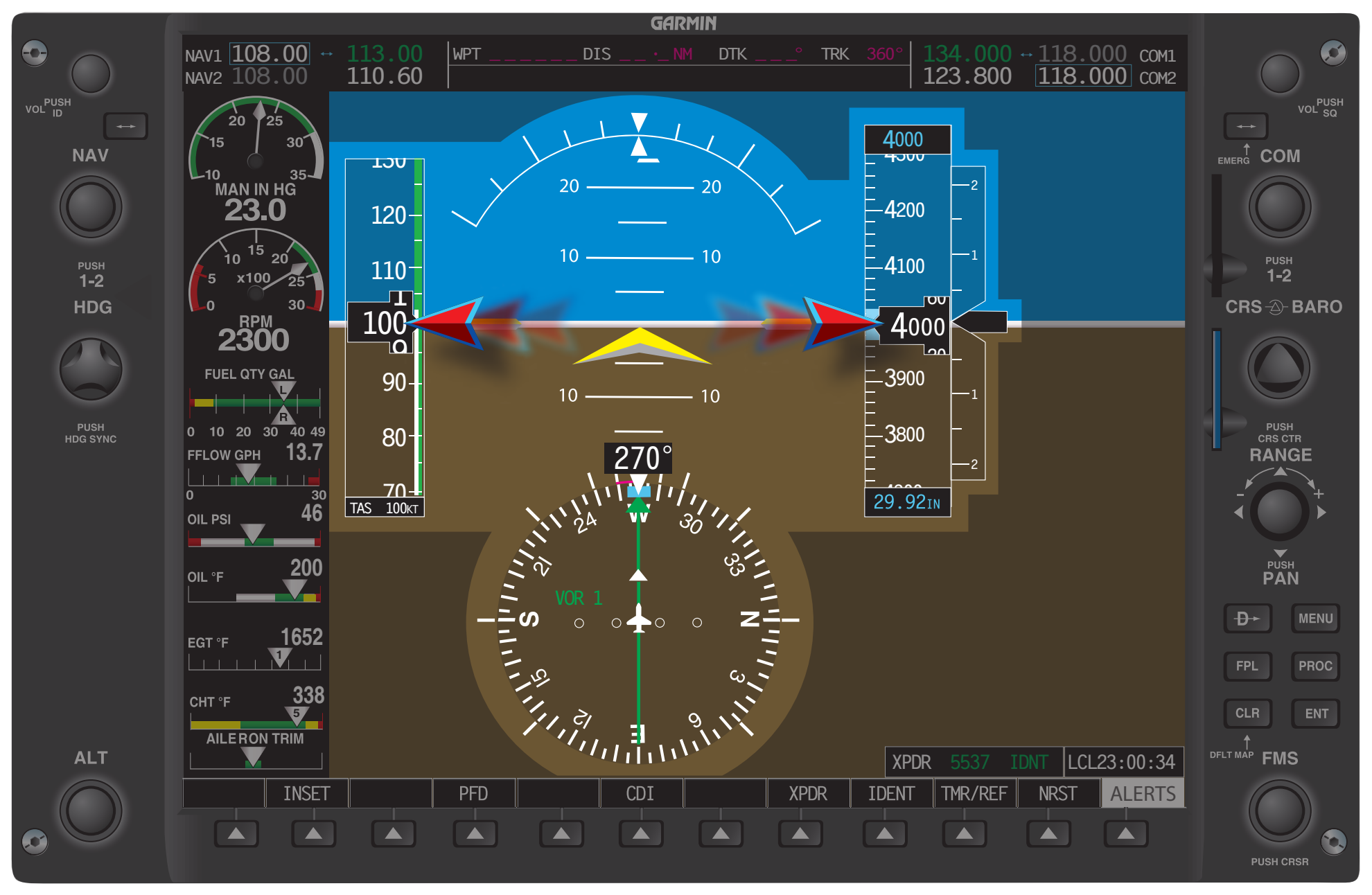Click the transponder code 5537

point(969,762)
